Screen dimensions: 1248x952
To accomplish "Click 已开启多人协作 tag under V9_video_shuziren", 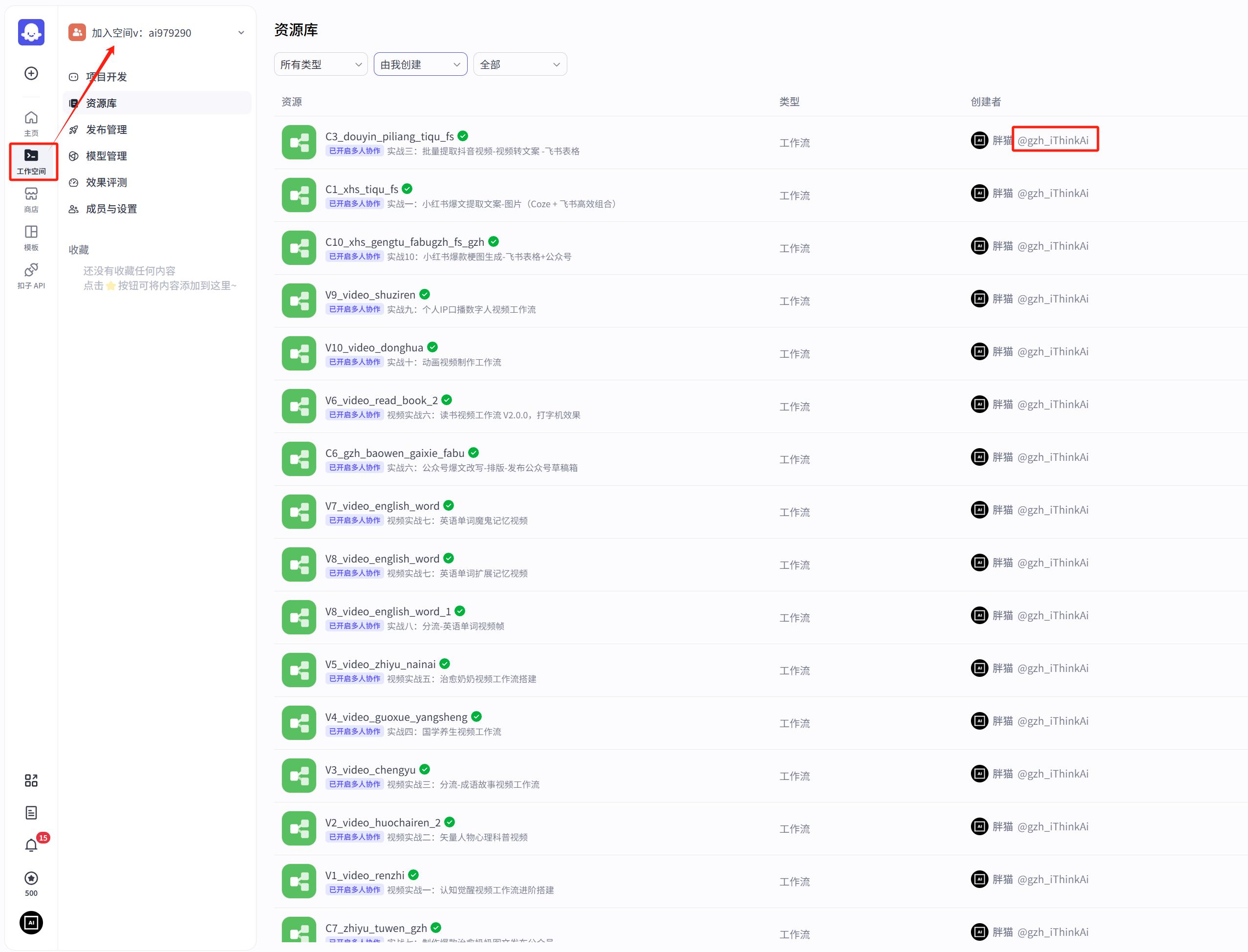I will tap(355, 309).
